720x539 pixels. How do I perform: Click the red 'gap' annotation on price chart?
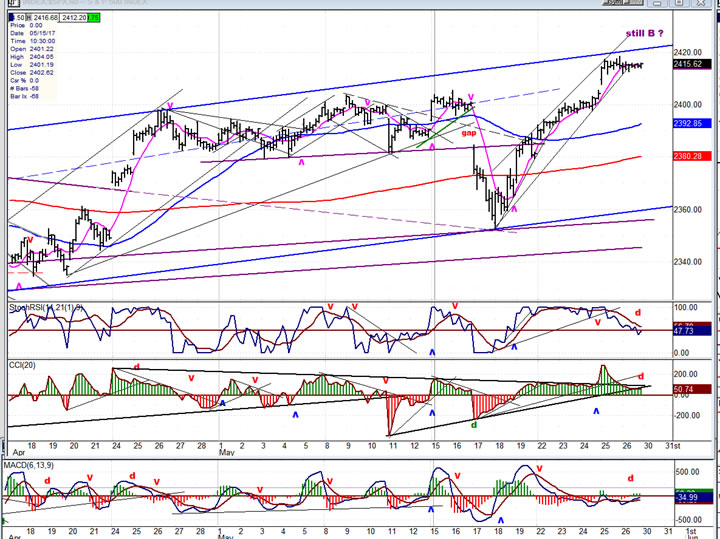pos(468,133)
